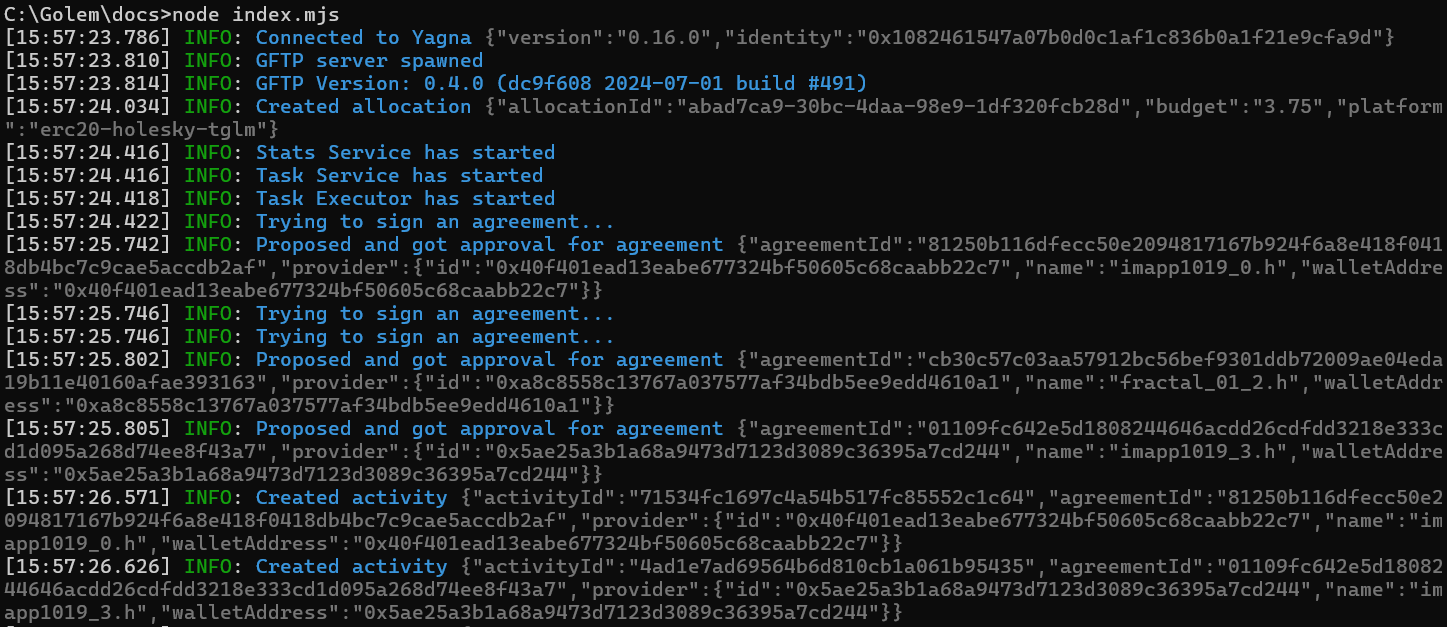Click the 'Connected to Yagna' log message
The width and height of the screenshot is (1447, 627).
(364, 37)
